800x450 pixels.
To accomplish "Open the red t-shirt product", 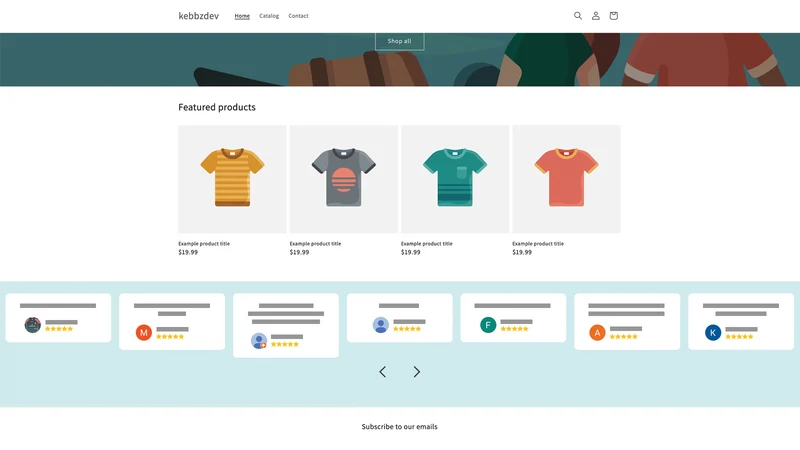I will pyautogui.click(x=566, y=179).
